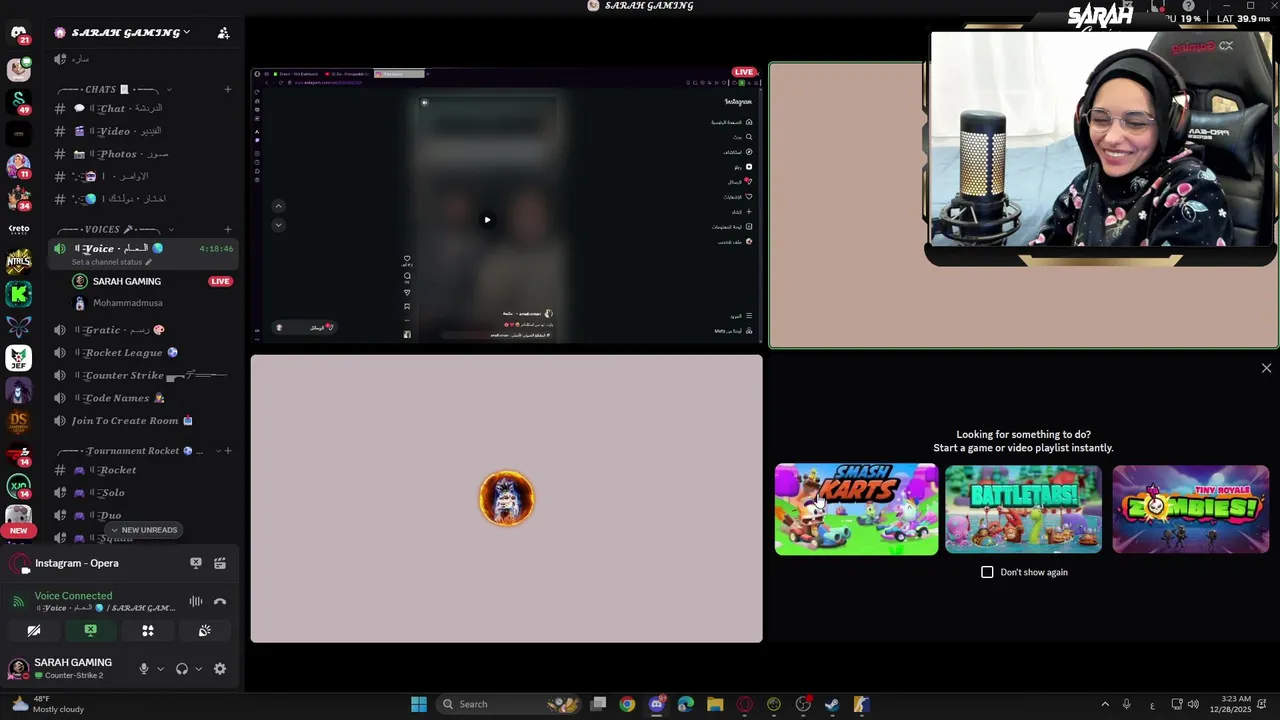
Task: Open the soundboard button
Action: coord(205,631)
